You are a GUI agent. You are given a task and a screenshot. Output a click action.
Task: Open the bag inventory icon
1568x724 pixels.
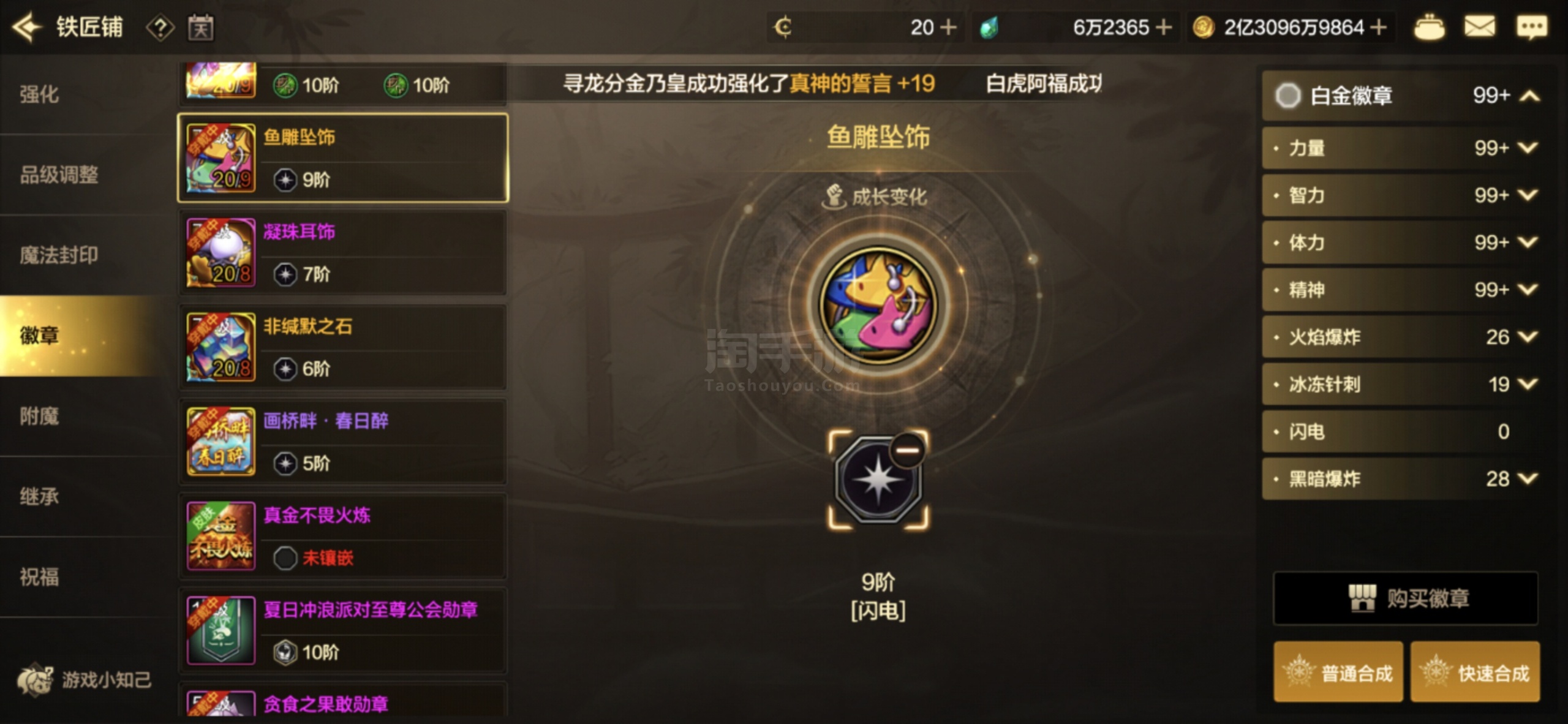click(x=1429, y=28)
